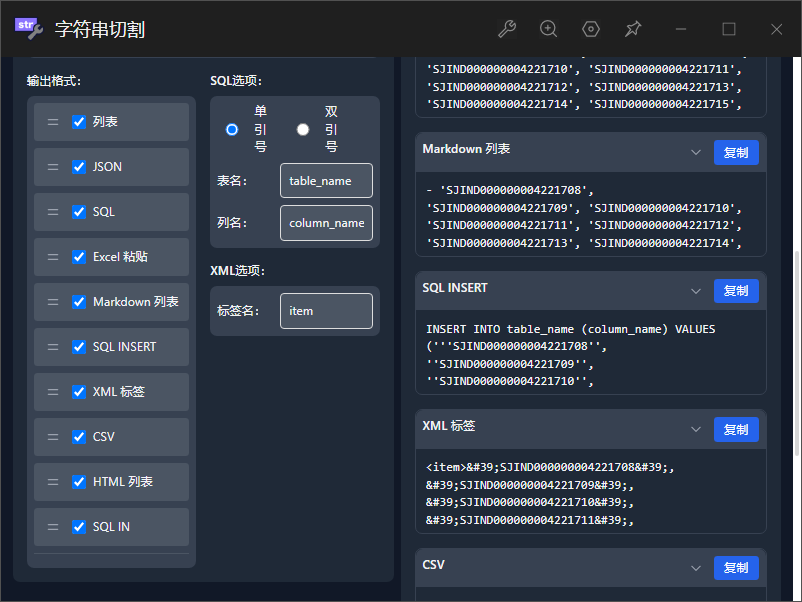Click the zoom-in magnifier icon
Screen dimensions: 802x602
pyautogui.click(x=548, y=29)
